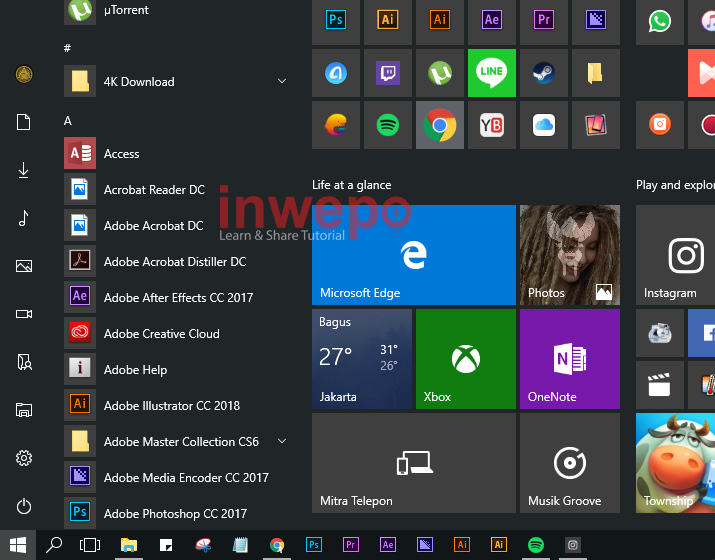Click the Instagram tile
This screenshot has width=715, height=560.
coord(687,256)
